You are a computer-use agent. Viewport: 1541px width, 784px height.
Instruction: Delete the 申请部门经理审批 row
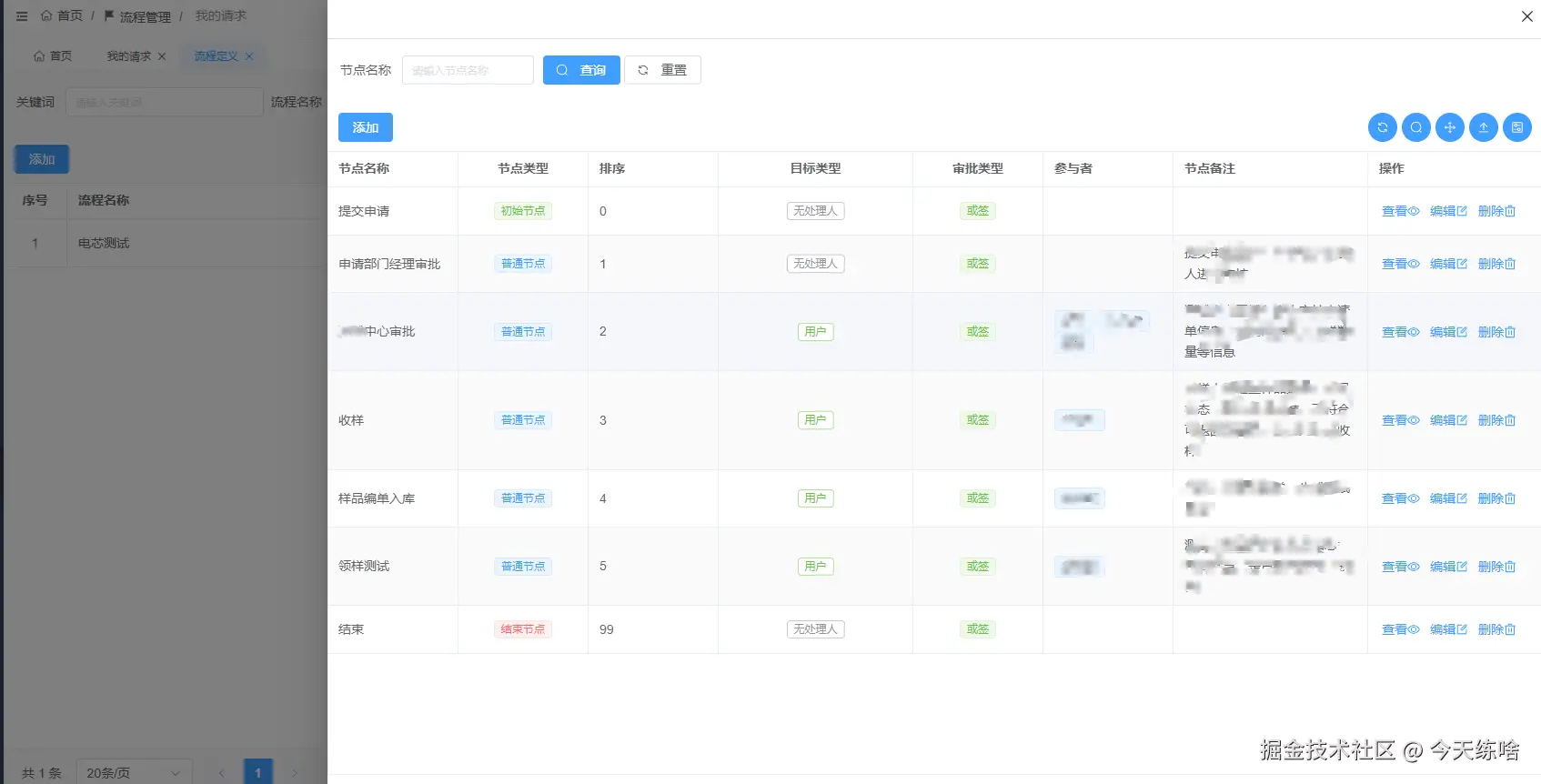coord(1496,264)
